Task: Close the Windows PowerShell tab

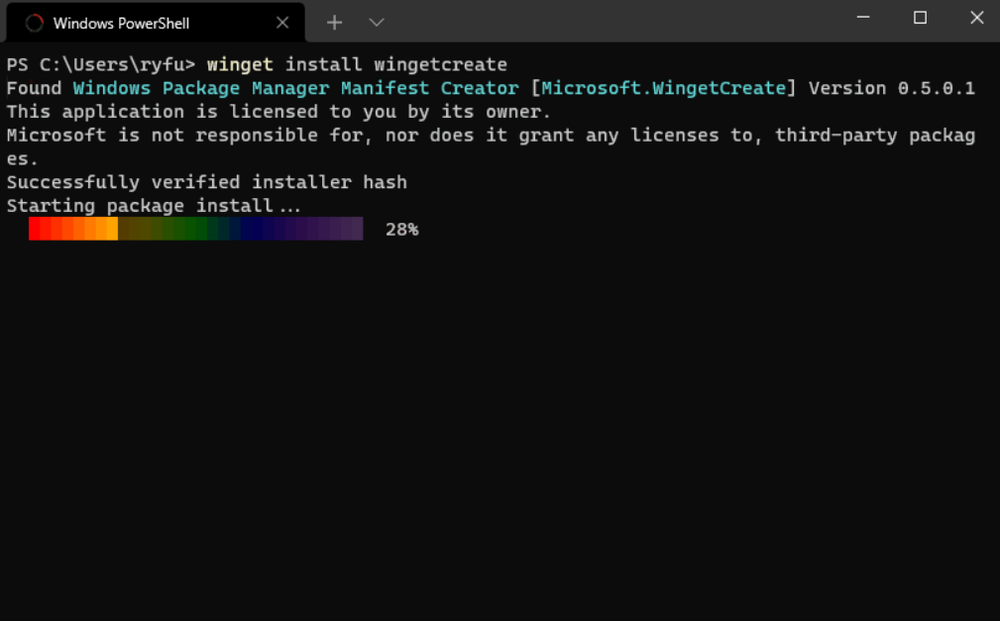Action: point(283,23)
